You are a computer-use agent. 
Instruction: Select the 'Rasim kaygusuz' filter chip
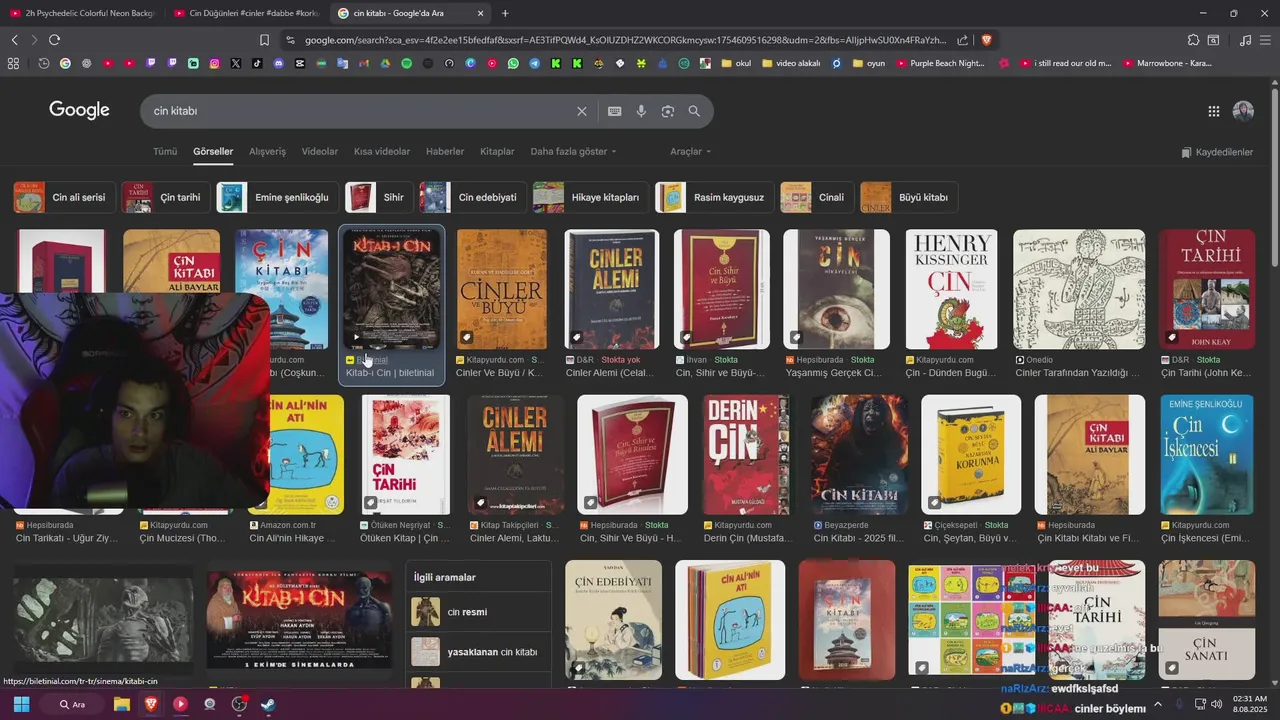click(715, 198)
